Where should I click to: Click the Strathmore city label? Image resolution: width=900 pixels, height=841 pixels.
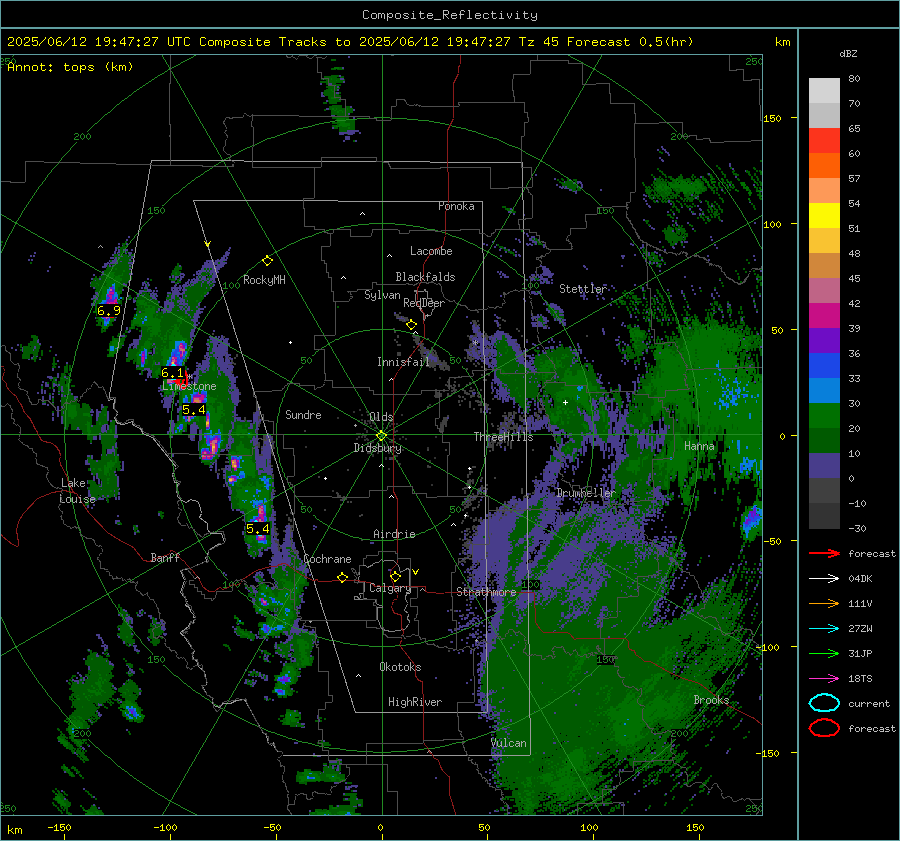pos(486,592)
